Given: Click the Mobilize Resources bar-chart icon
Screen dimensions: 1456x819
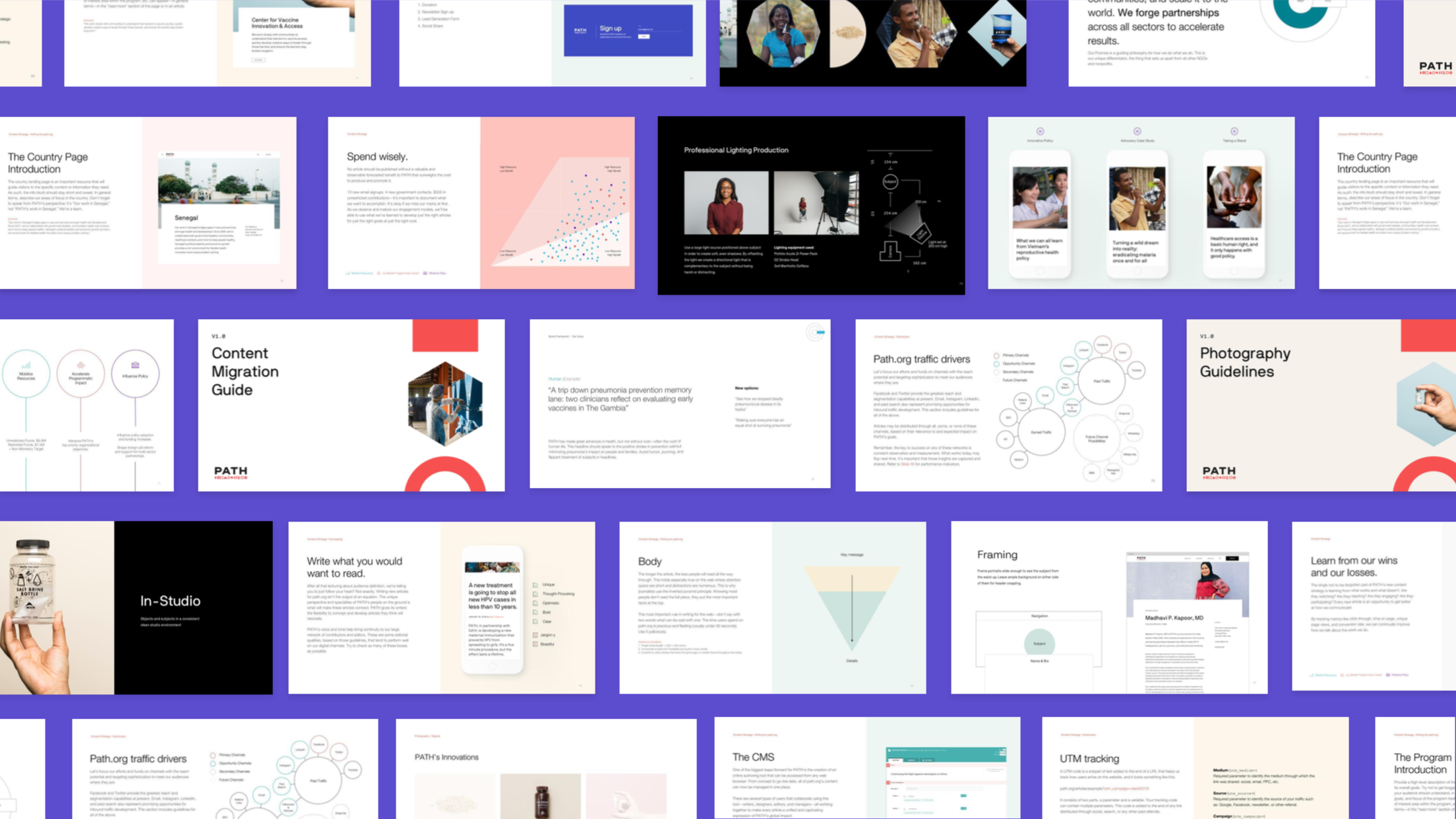Looking at the screenshot, I should click(26, 365).
